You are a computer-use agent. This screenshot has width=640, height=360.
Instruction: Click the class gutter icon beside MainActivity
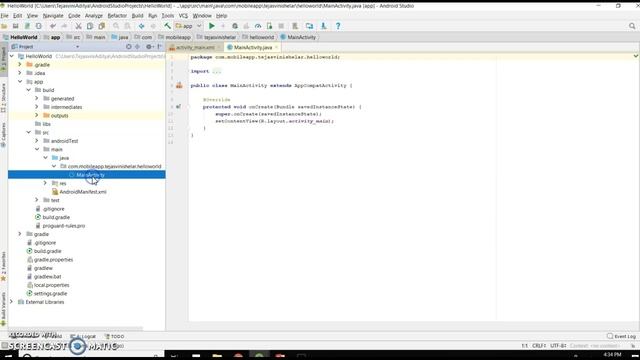coord(179,85)
